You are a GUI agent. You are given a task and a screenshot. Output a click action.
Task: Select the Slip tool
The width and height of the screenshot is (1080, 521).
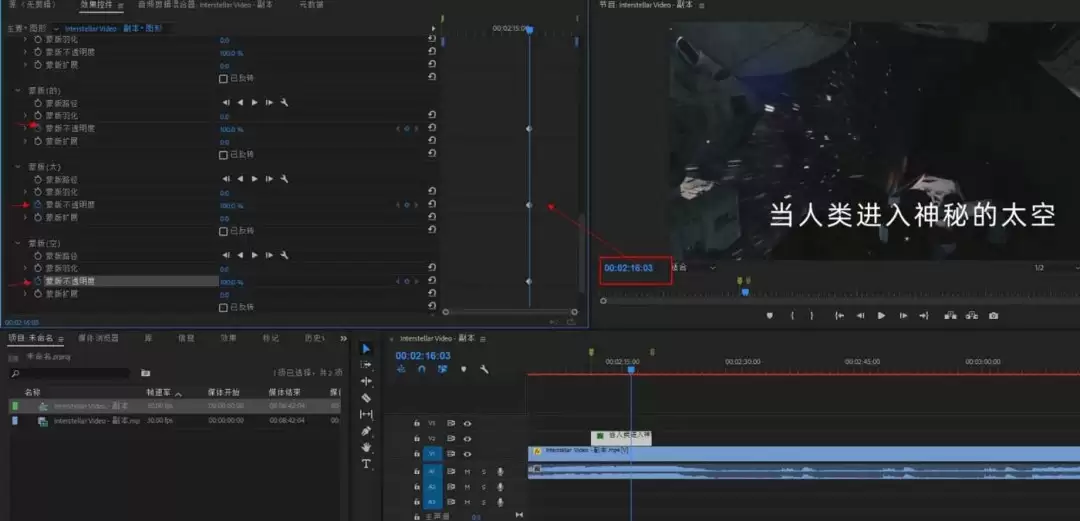point(366,414)
